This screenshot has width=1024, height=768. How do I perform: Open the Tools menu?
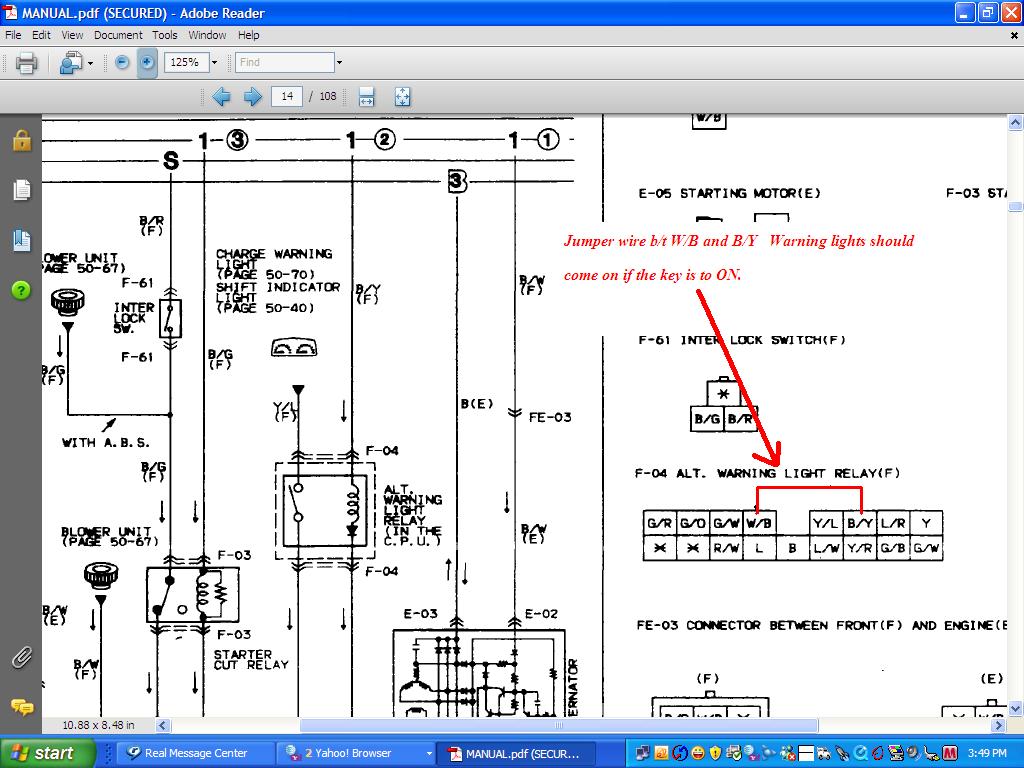164,35
